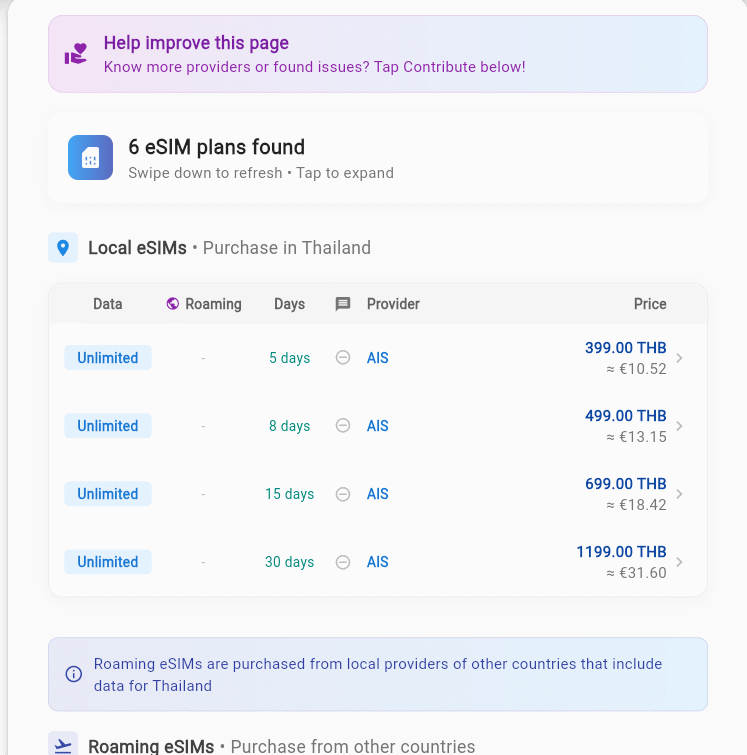This screenshot has width=747, height=755.
Task: Click the ≈ €18.42 converted price
Action: pyautogui.click(x=636, y=505)
